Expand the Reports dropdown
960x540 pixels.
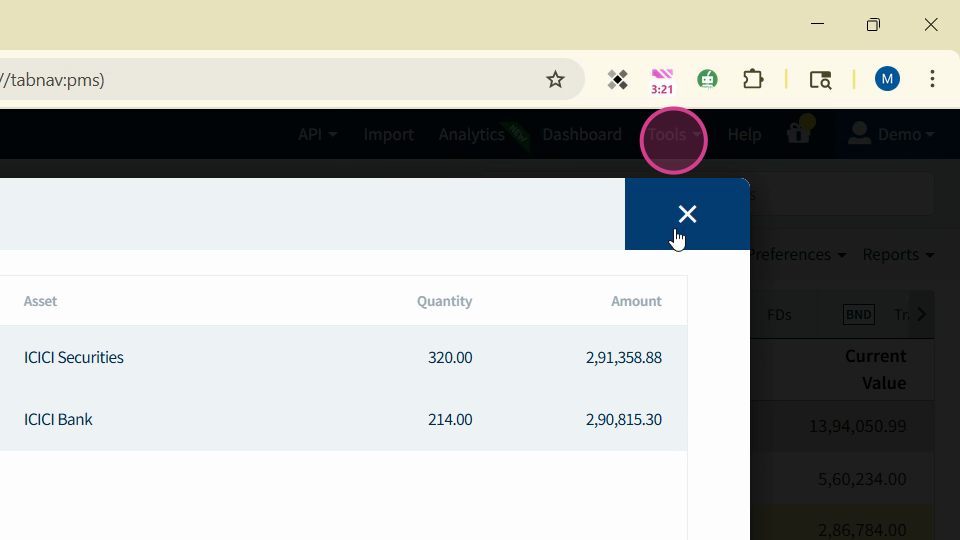click(x=898, y=254)
